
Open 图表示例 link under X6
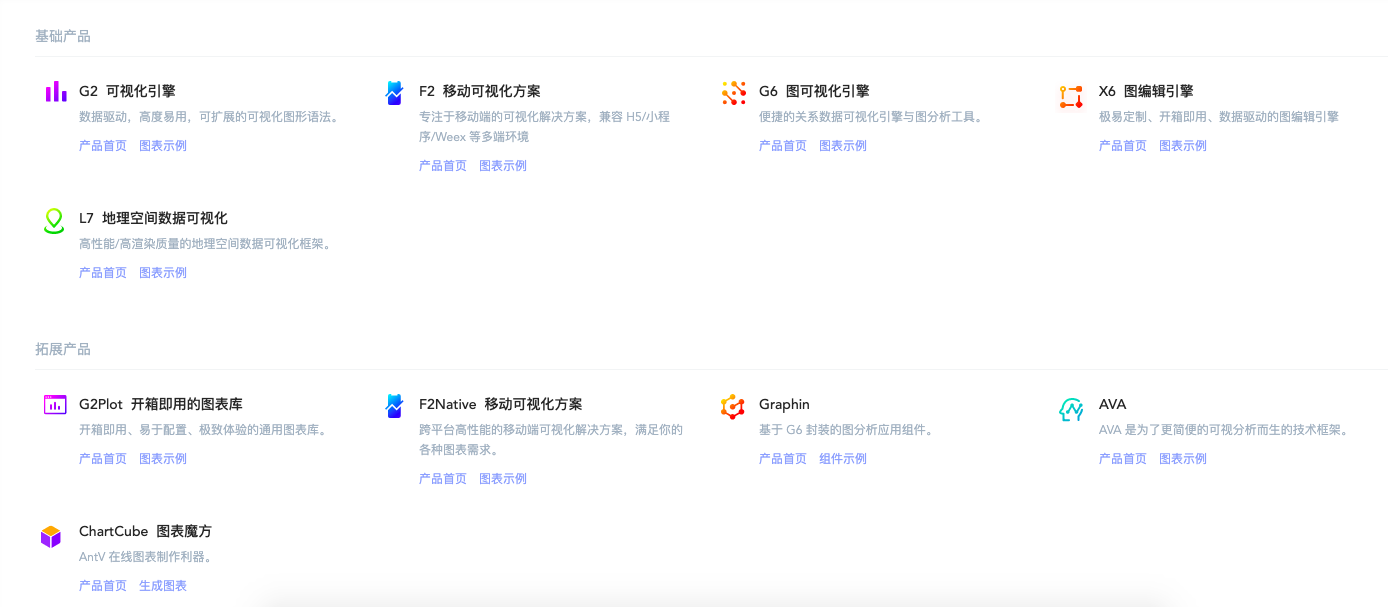[x=1183, y=146]
